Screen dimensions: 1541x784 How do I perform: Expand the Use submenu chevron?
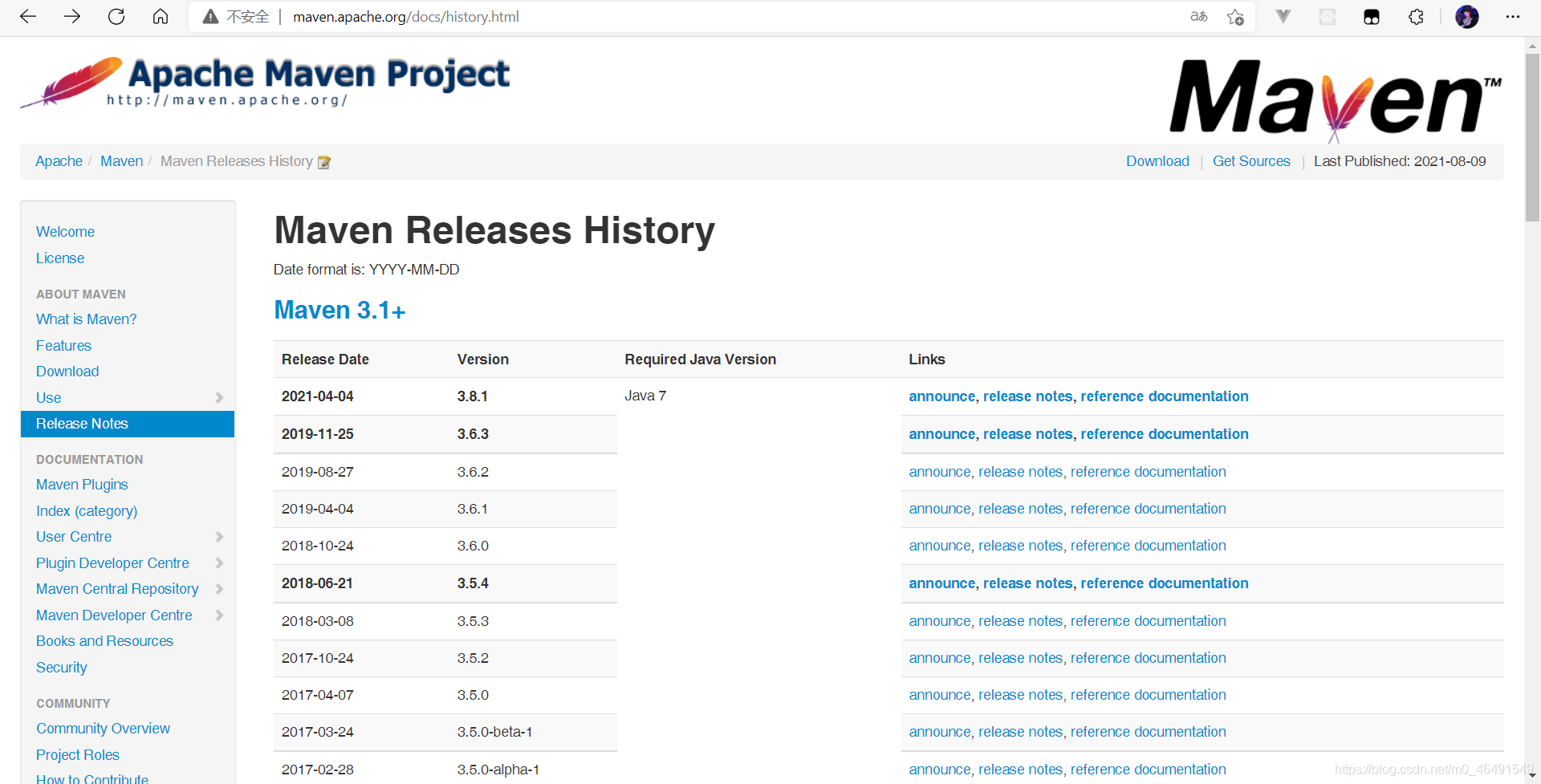point(219,398)
